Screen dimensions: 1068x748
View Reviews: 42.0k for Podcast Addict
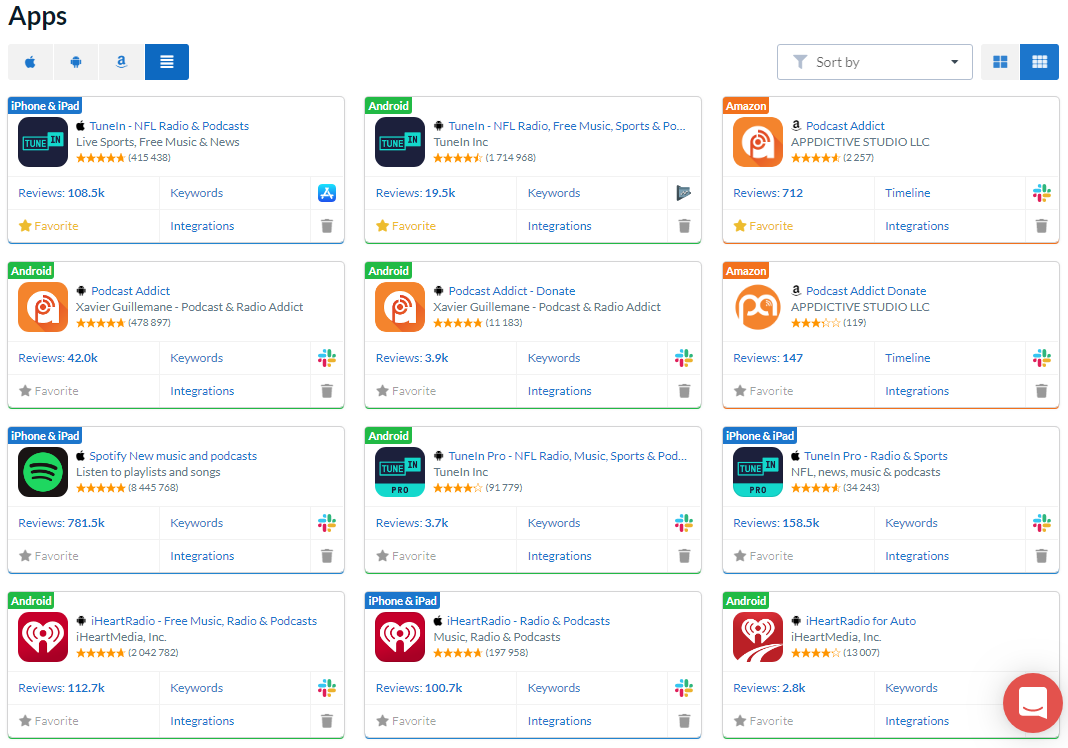coord(58,358)
